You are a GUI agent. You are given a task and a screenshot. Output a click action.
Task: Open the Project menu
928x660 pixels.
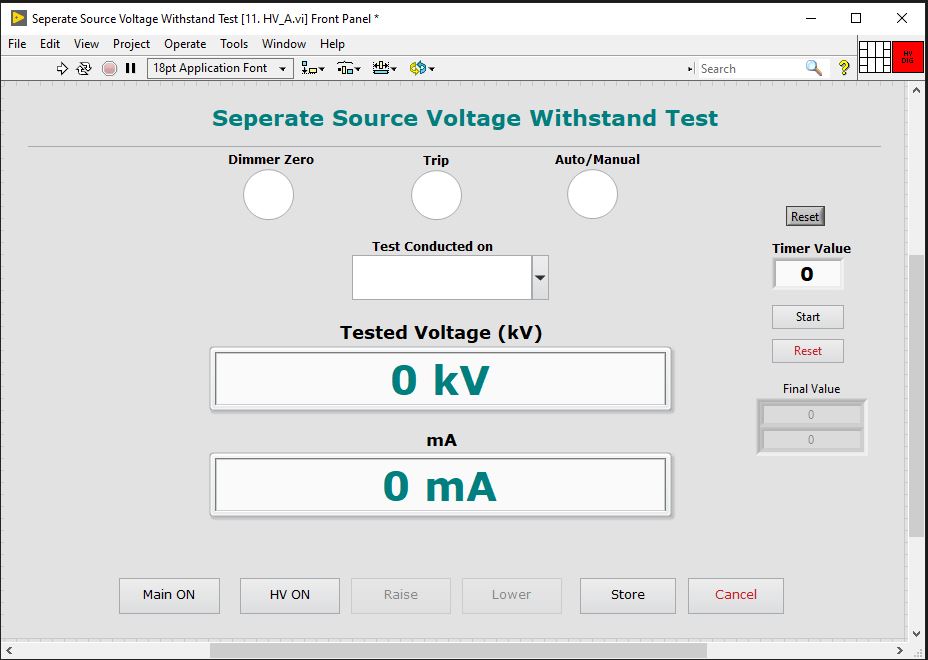pos(131,44)
